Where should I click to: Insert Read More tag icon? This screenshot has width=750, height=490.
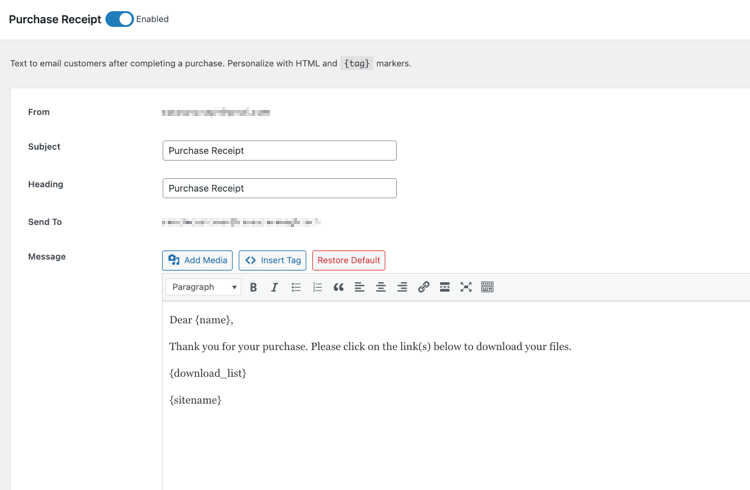click(x=444, y=287)
